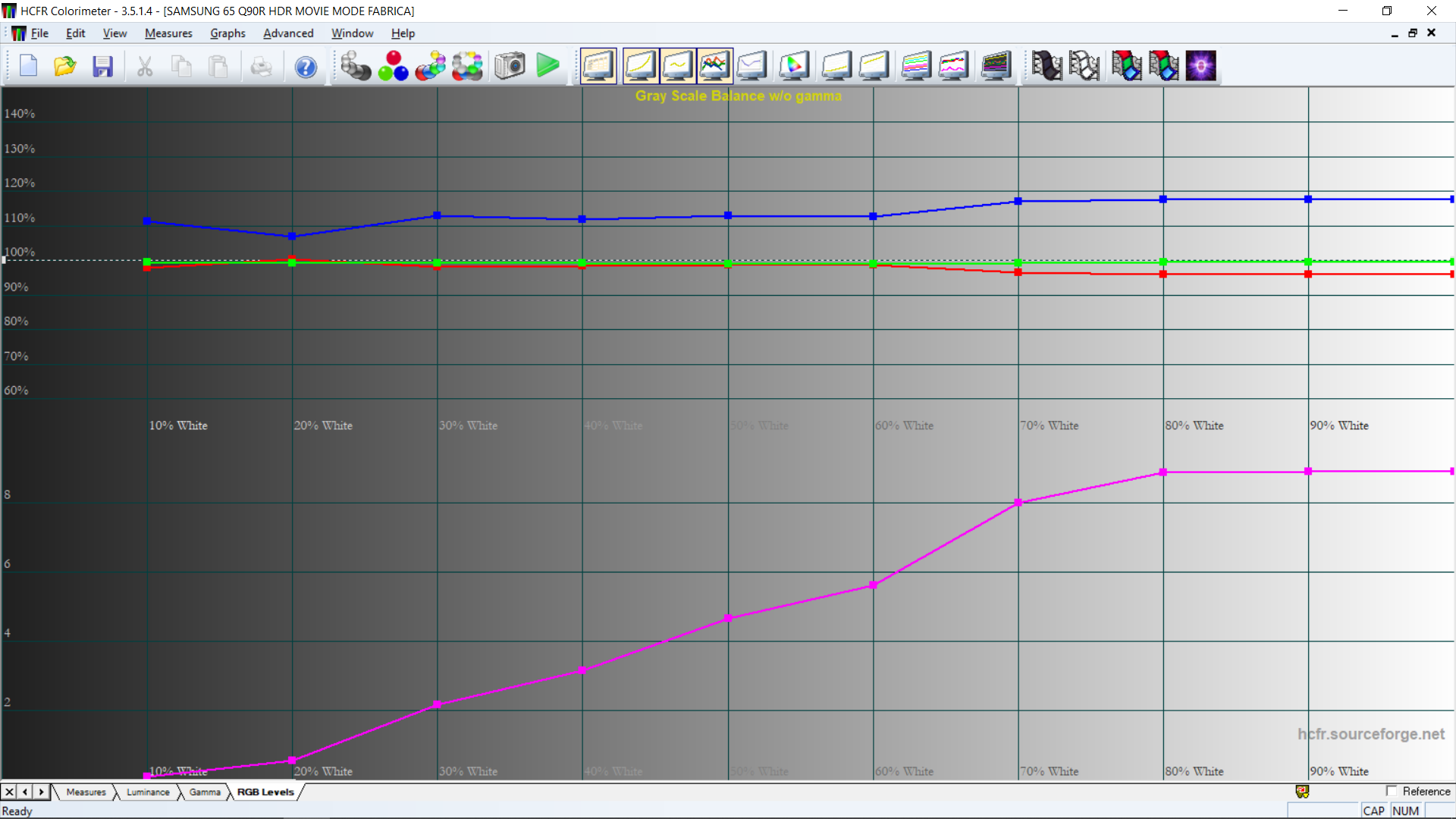
Task: Click the purple plasma pattern icon
Action: pyautogui.click(x=1200, y=66)
